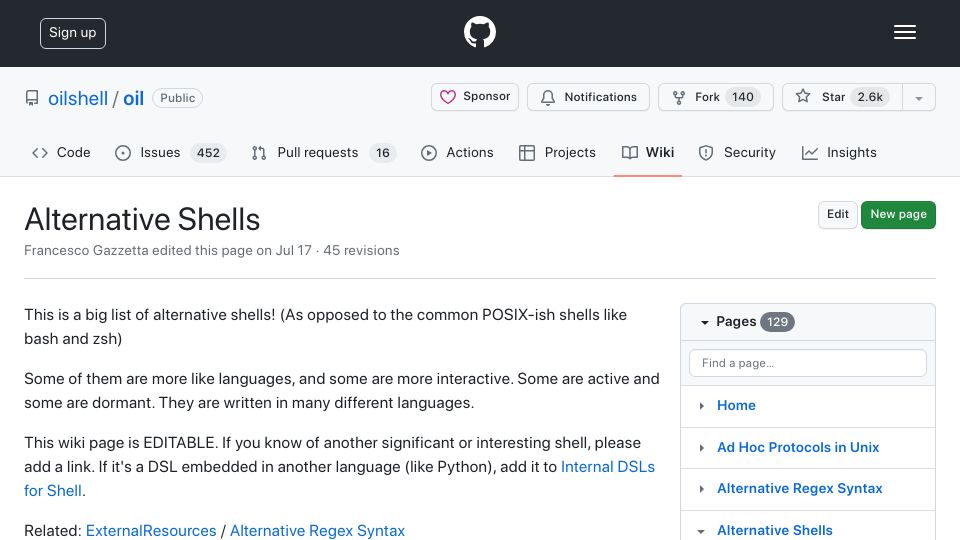Open Alternative Regex Syntax sidebar page
960x540 pixels.
pyautogui.click(x=800, y=489)
